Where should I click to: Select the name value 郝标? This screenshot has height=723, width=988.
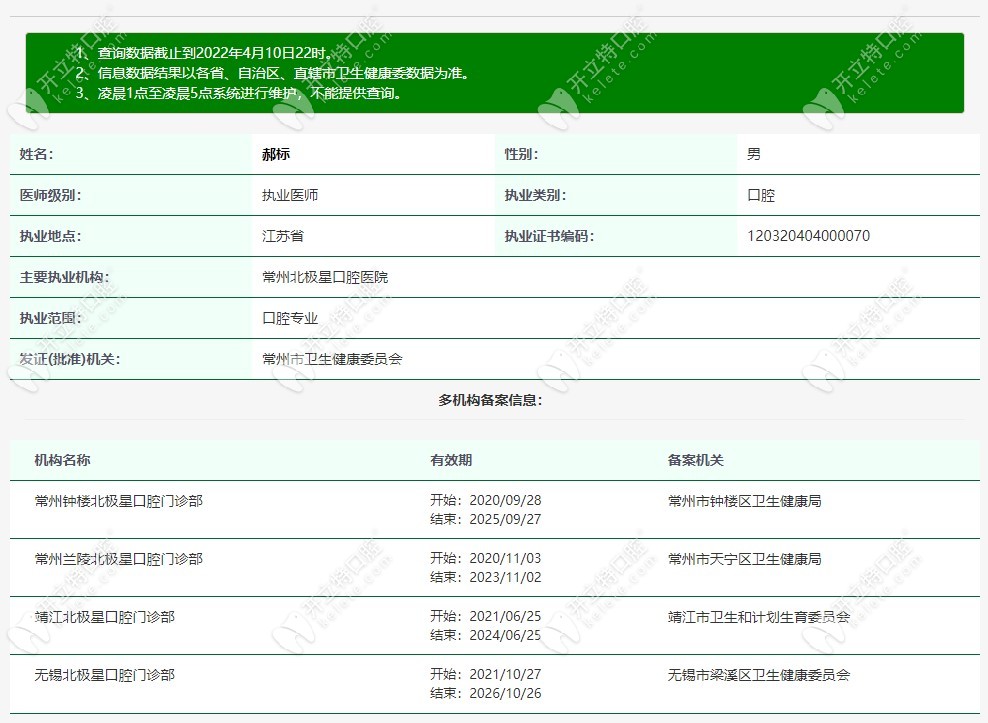[276, 154]
